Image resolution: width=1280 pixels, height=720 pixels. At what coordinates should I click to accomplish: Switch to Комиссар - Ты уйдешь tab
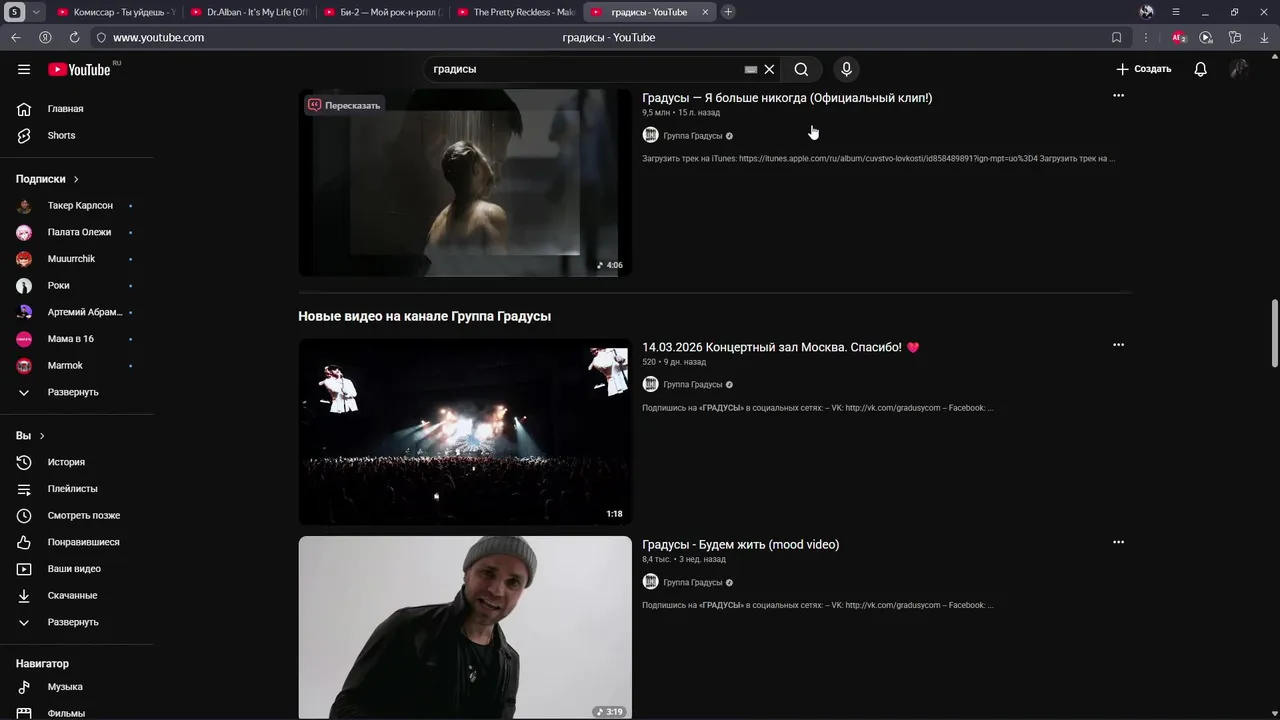(115, 12)
